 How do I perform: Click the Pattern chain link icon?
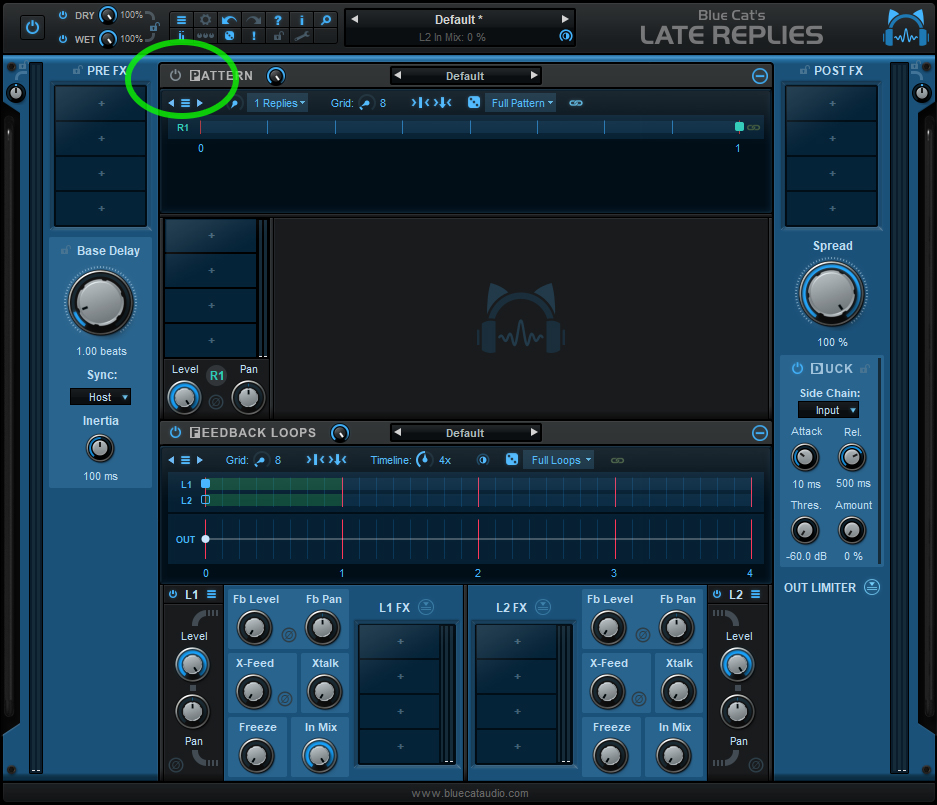[x=575, y=103]
